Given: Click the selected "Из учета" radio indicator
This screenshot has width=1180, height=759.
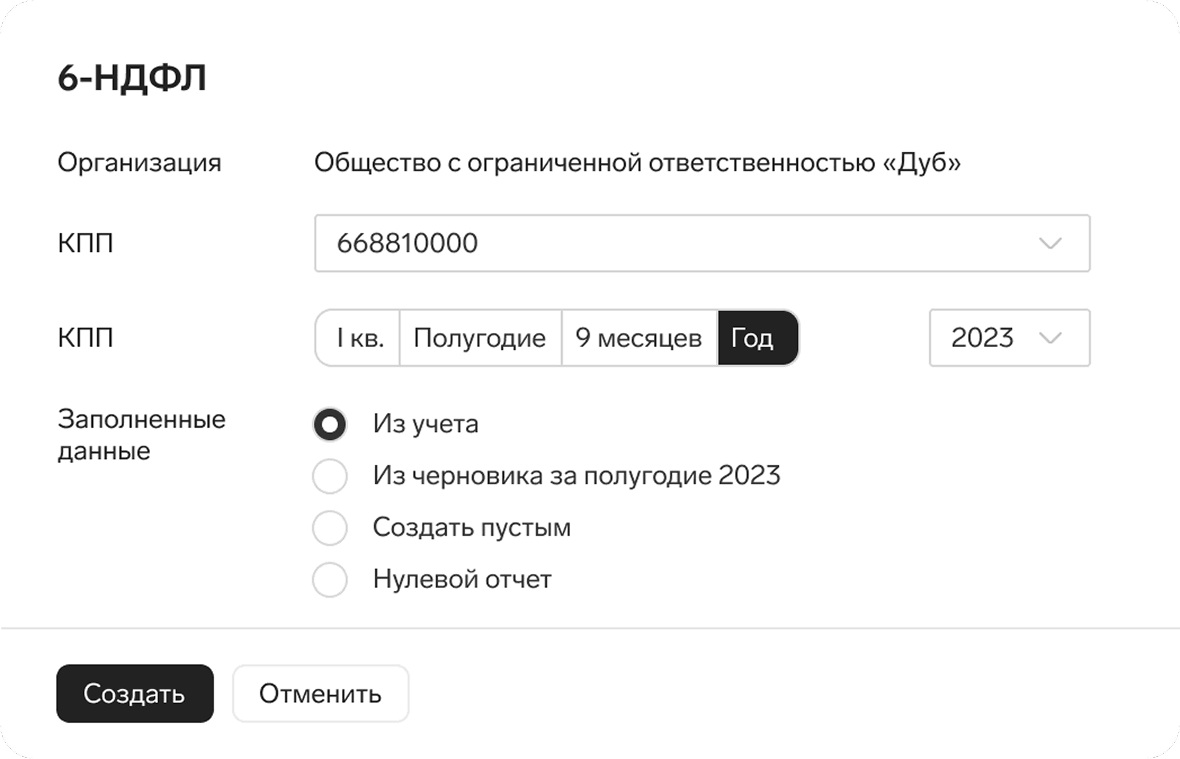Looking at the screenshot, I should pos(330,424).
